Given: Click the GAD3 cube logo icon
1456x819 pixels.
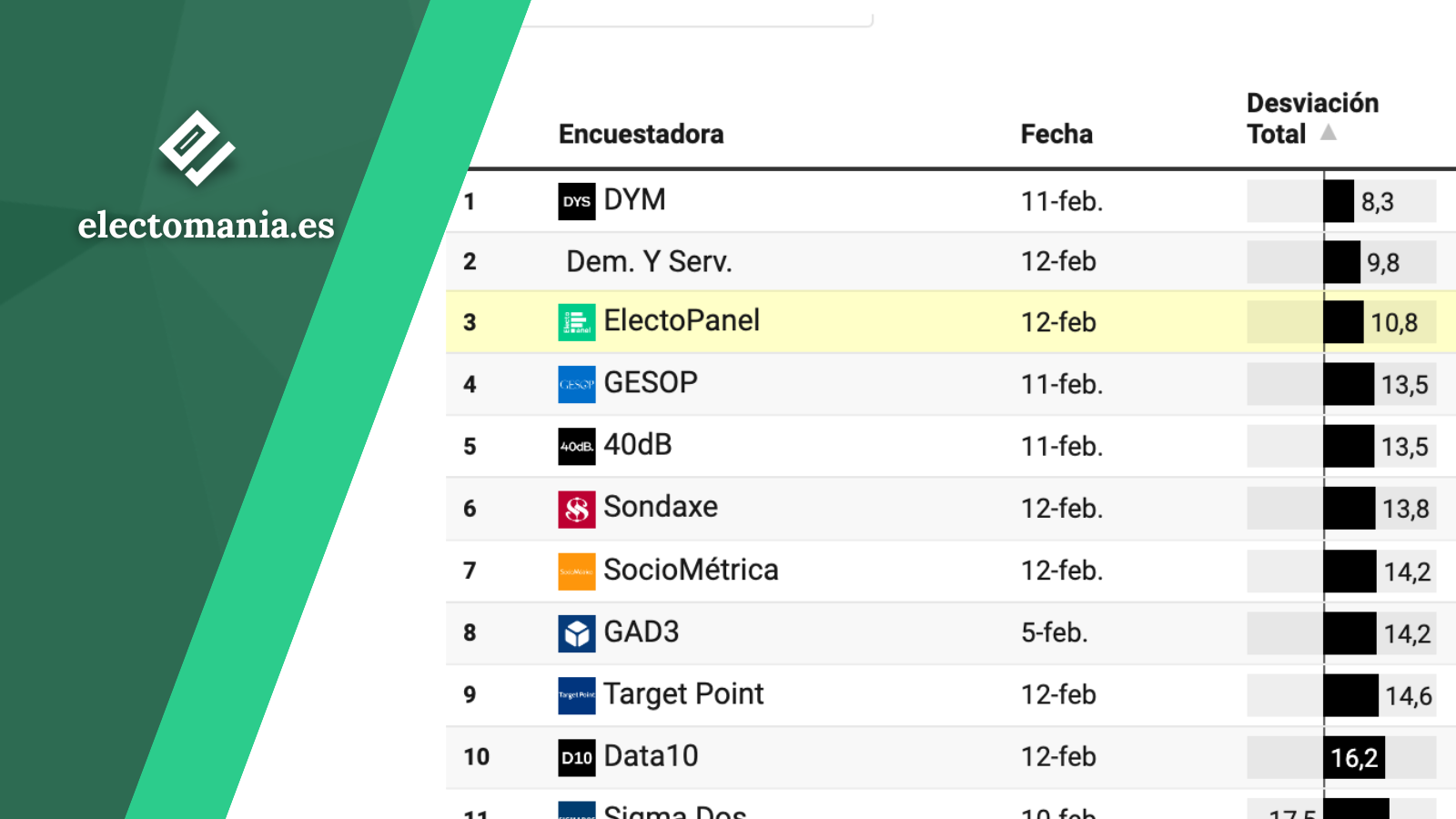Looking at the screenshot, I should pyautogui.click(x=577, y=633).
